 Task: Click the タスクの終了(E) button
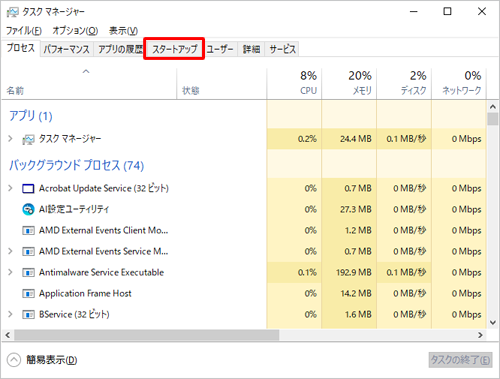pyautogui.click(x=460, y=360)
